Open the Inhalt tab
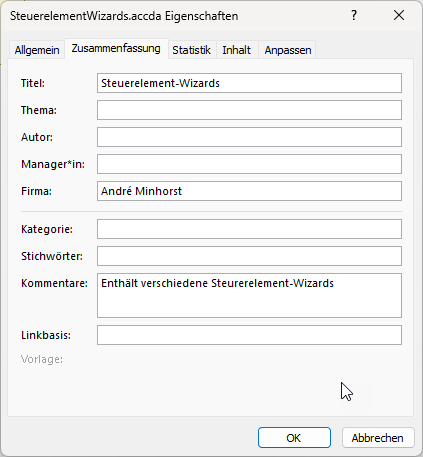 tap(236, 50)
